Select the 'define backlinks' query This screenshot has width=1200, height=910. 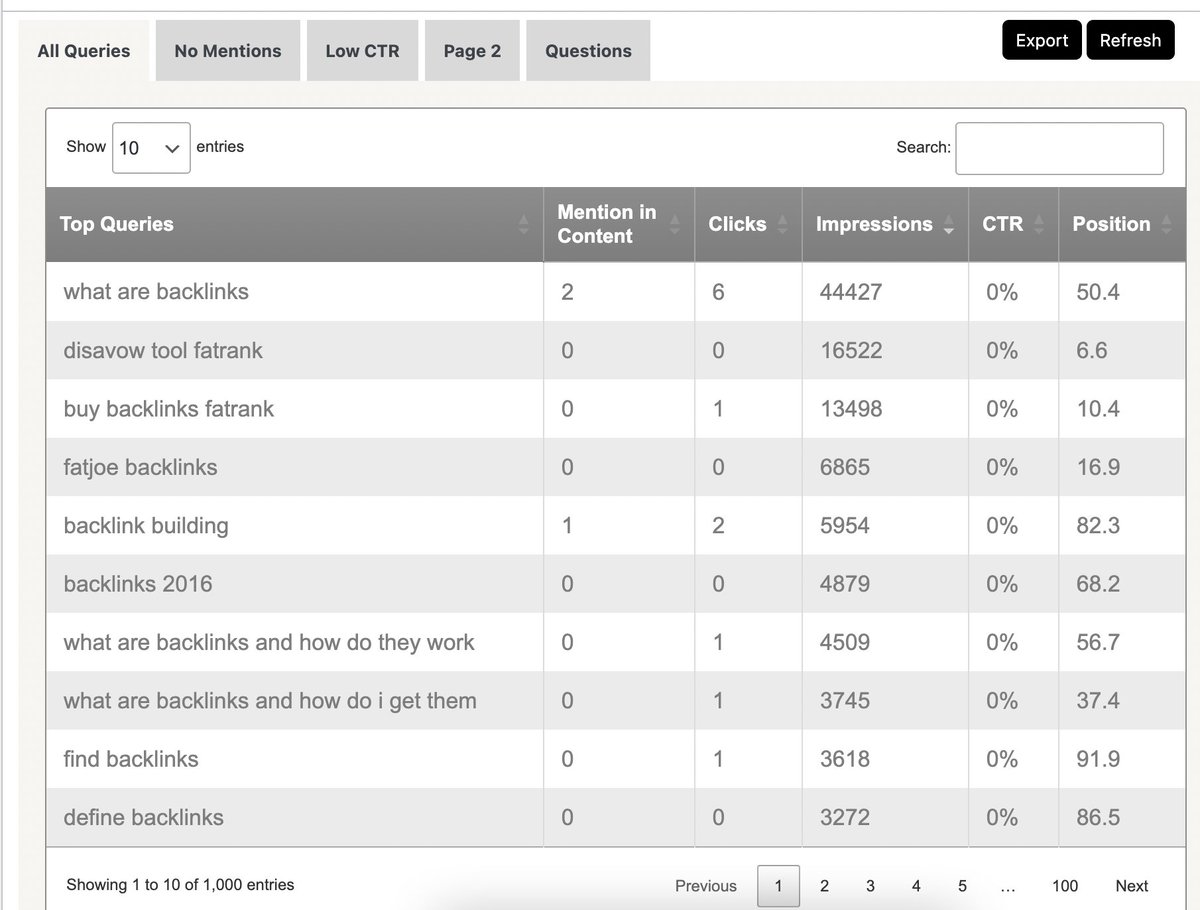[x=143, y=817]
